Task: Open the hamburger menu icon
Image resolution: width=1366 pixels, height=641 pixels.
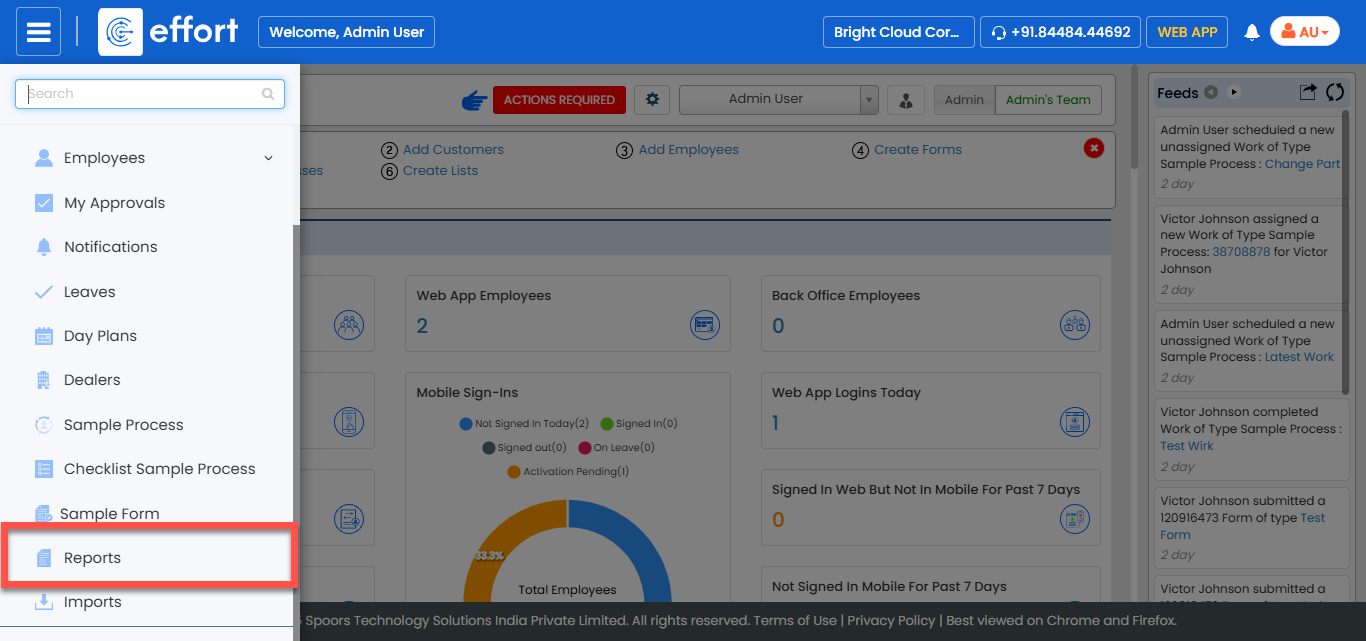Action: pos(38,32)
